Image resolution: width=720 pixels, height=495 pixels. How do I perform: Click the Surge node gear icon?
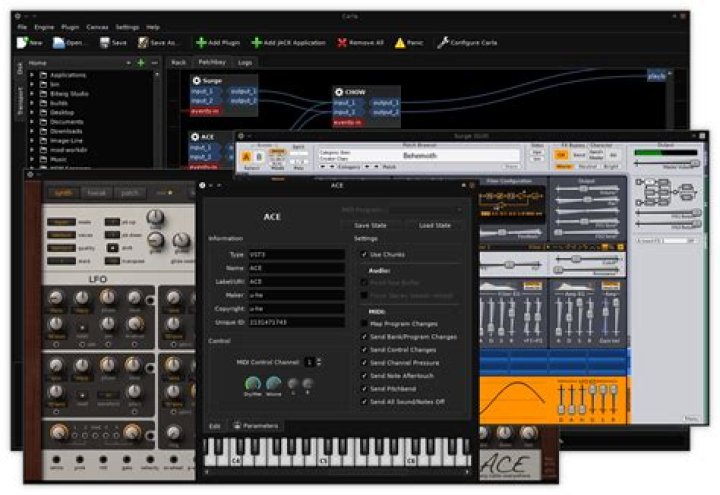pos(197,81)
